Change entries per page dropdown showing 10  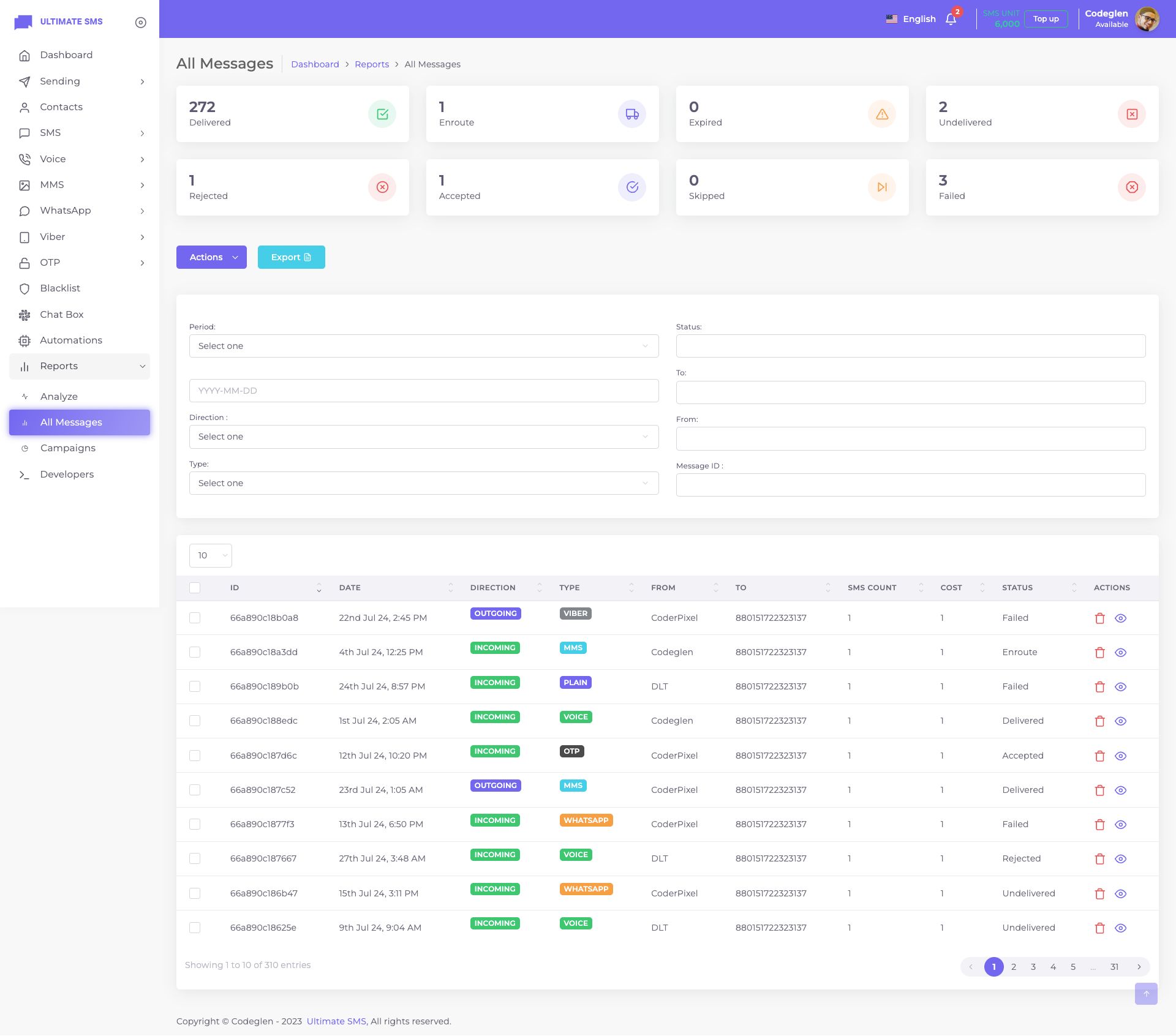point(210,555)
